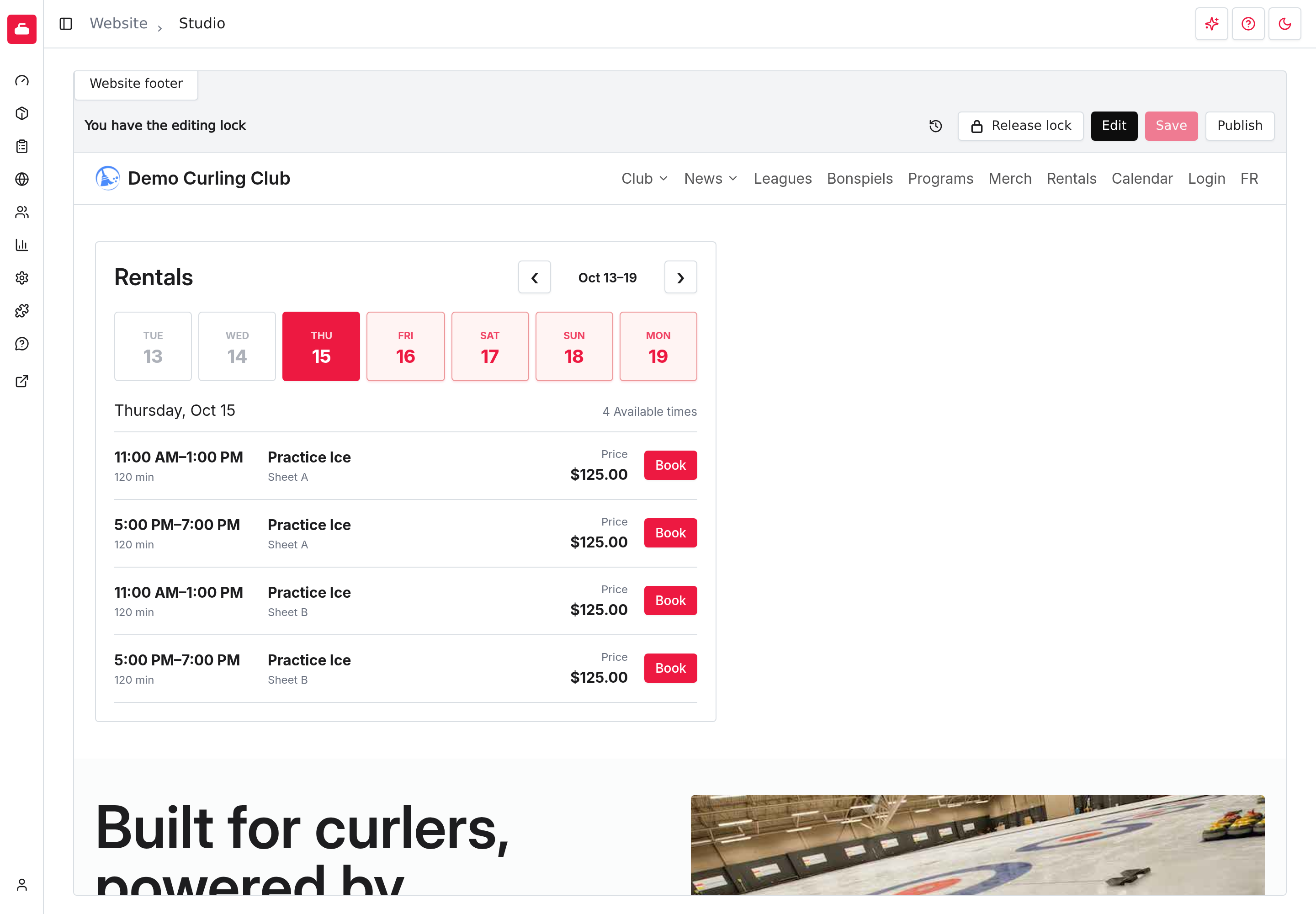The width and height of the screenshot is (1316, 914).
Task: Book the 11:00 AM Sheet B slot
Action: [670, 600]
